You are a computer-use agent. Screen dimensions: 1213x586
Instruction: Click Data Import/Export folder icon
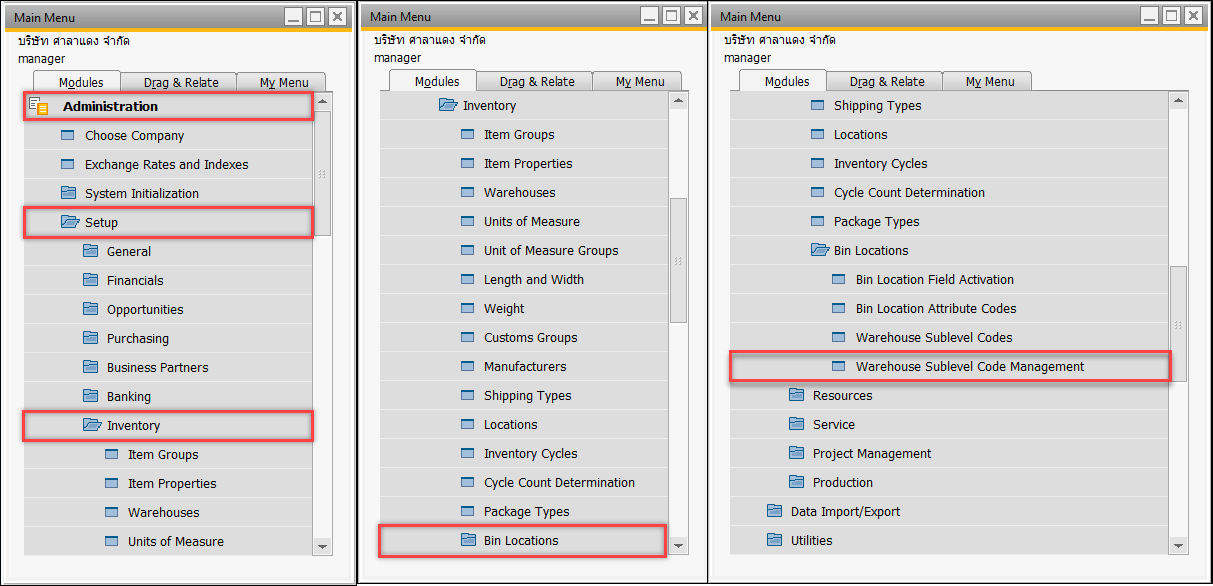click(x=774, y=511)
